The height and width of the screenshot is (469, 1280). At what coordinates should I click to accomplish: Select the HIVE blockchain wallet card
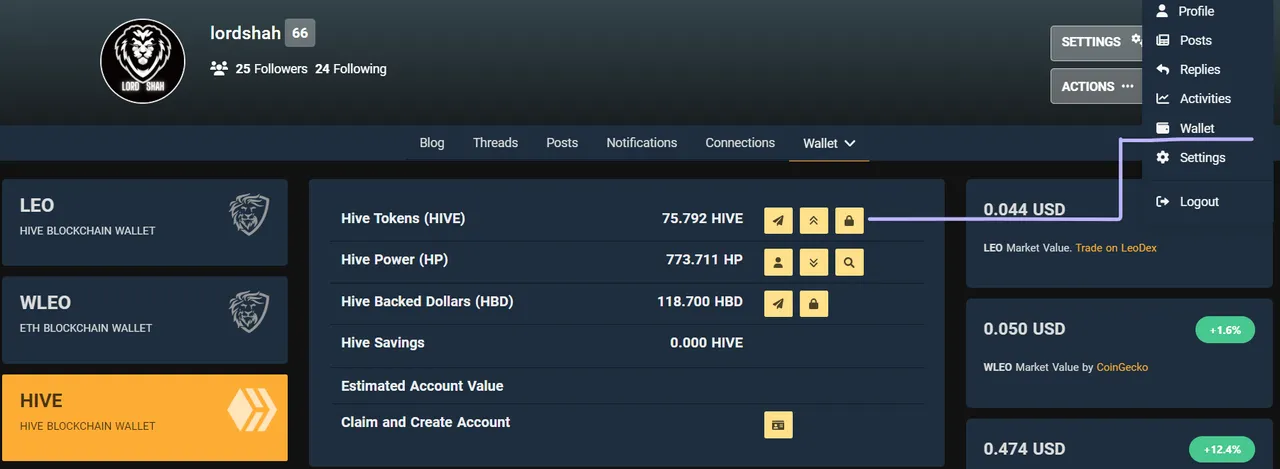click(x=145, y=418)
